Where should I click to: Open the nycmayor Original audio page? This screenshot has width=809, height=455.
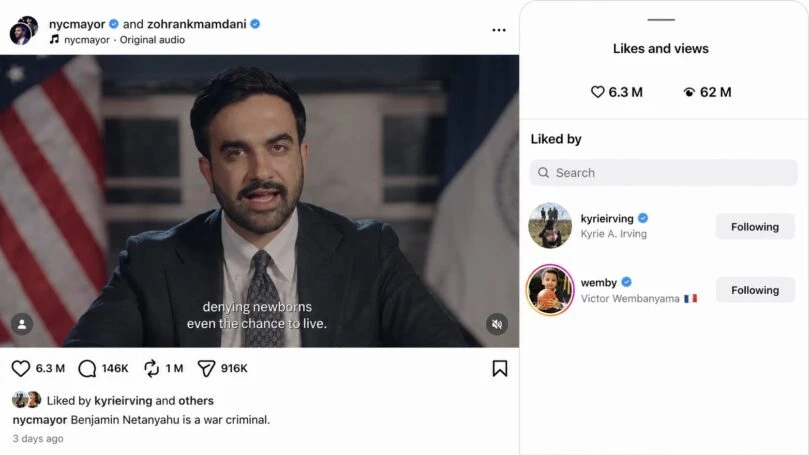(x=124, y=40)
